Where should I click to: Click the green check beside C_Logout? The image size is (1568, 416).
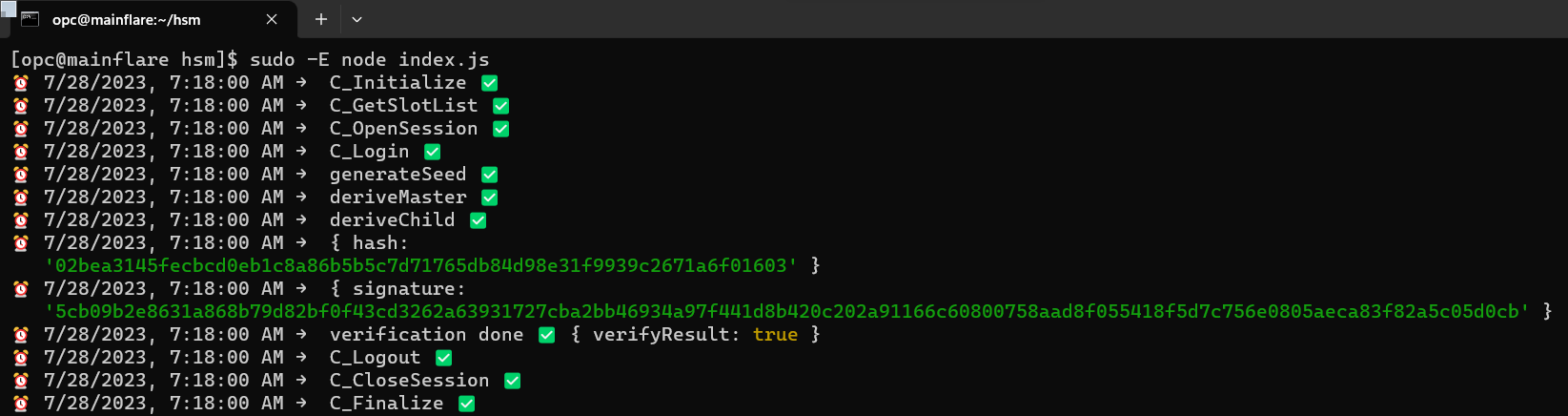[x=444, y=358]
